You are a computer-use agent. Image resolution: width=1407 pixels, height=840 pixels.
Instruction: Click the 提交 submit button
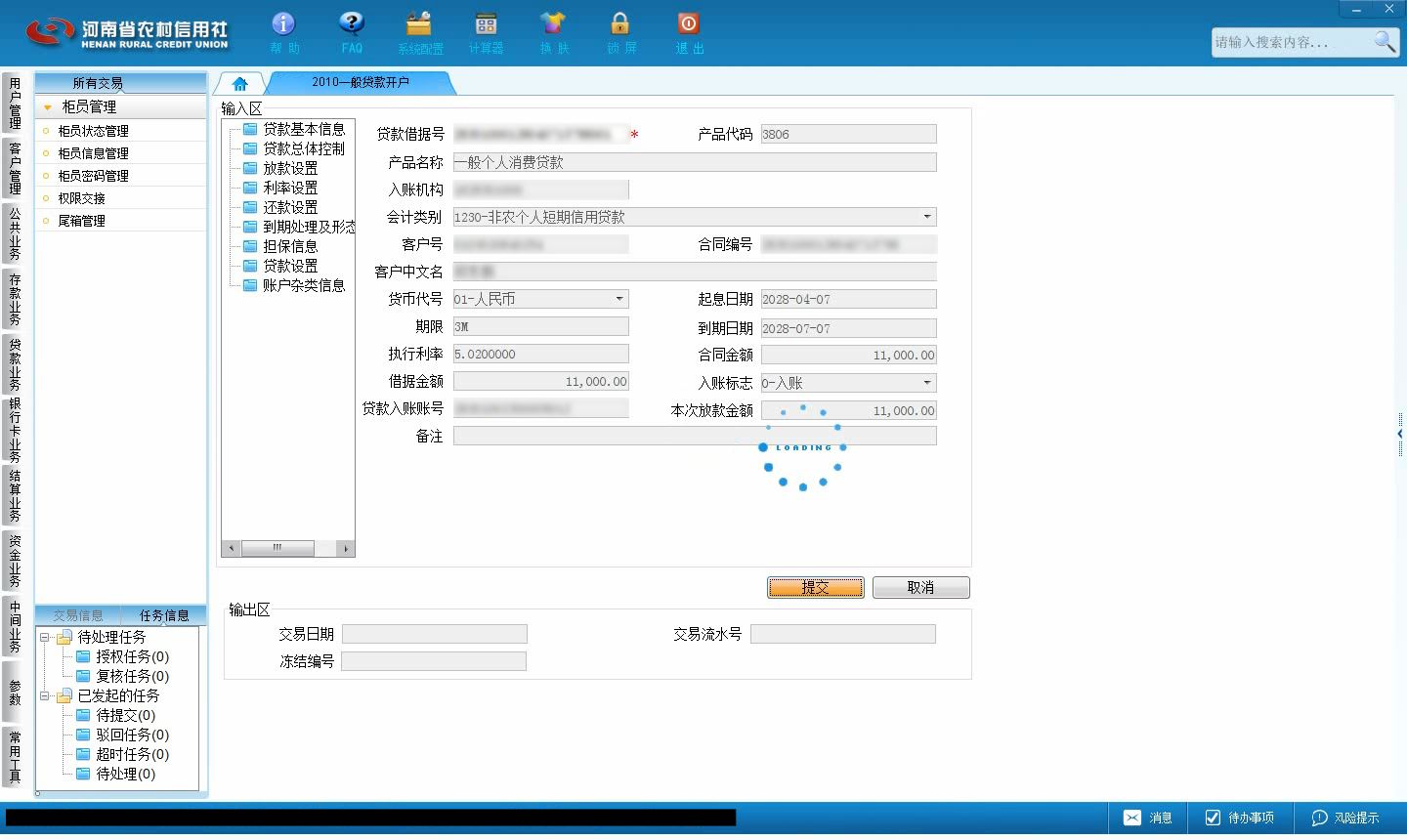click(x=816, y=587)
